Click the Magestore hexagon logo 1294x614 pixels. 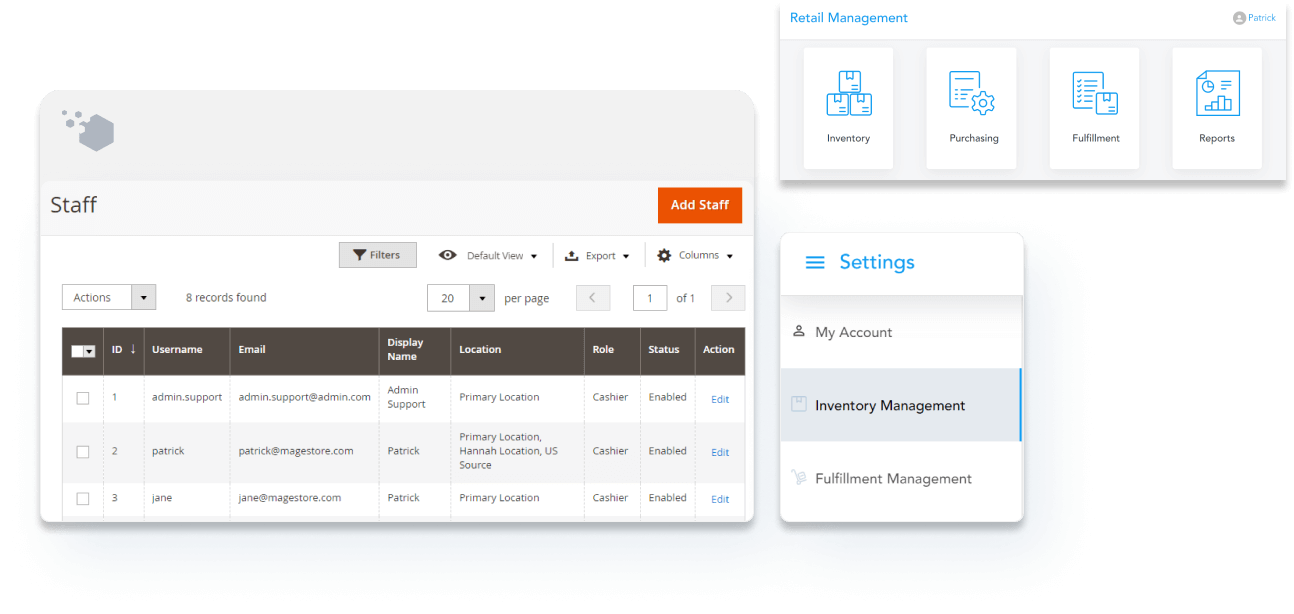(89, 131)
